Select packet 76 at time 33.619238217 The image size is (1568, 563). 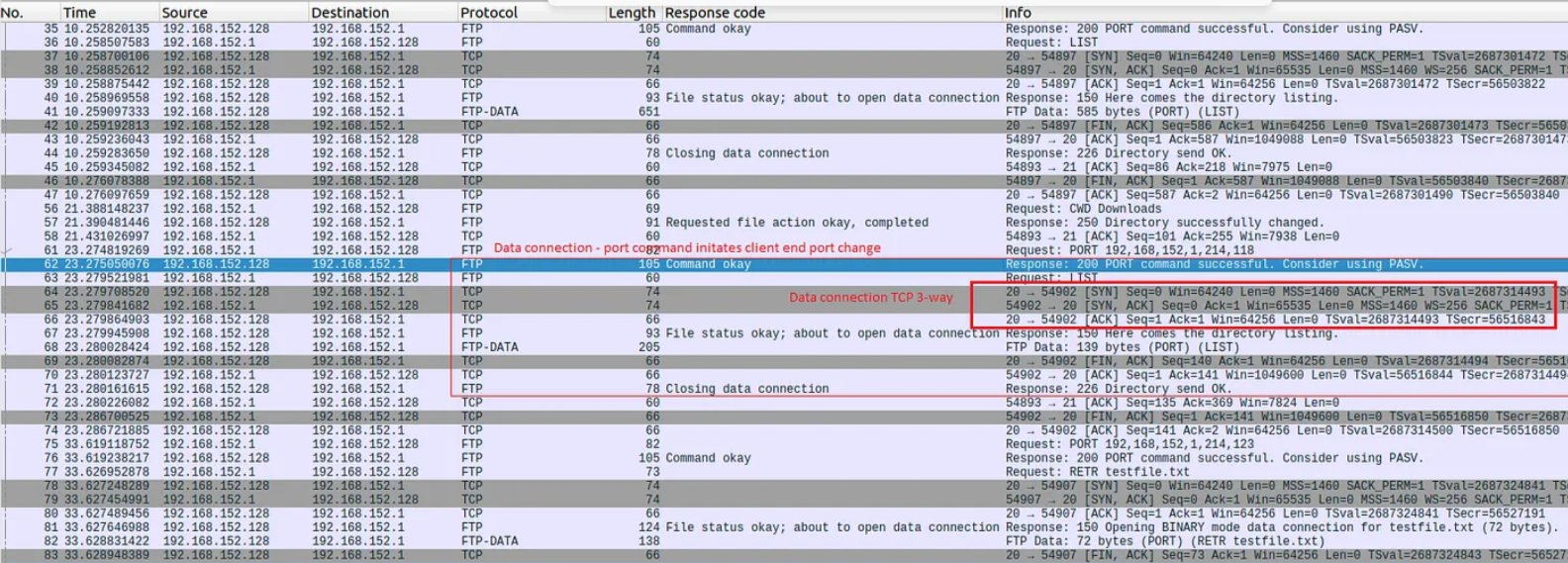[784, 458]
